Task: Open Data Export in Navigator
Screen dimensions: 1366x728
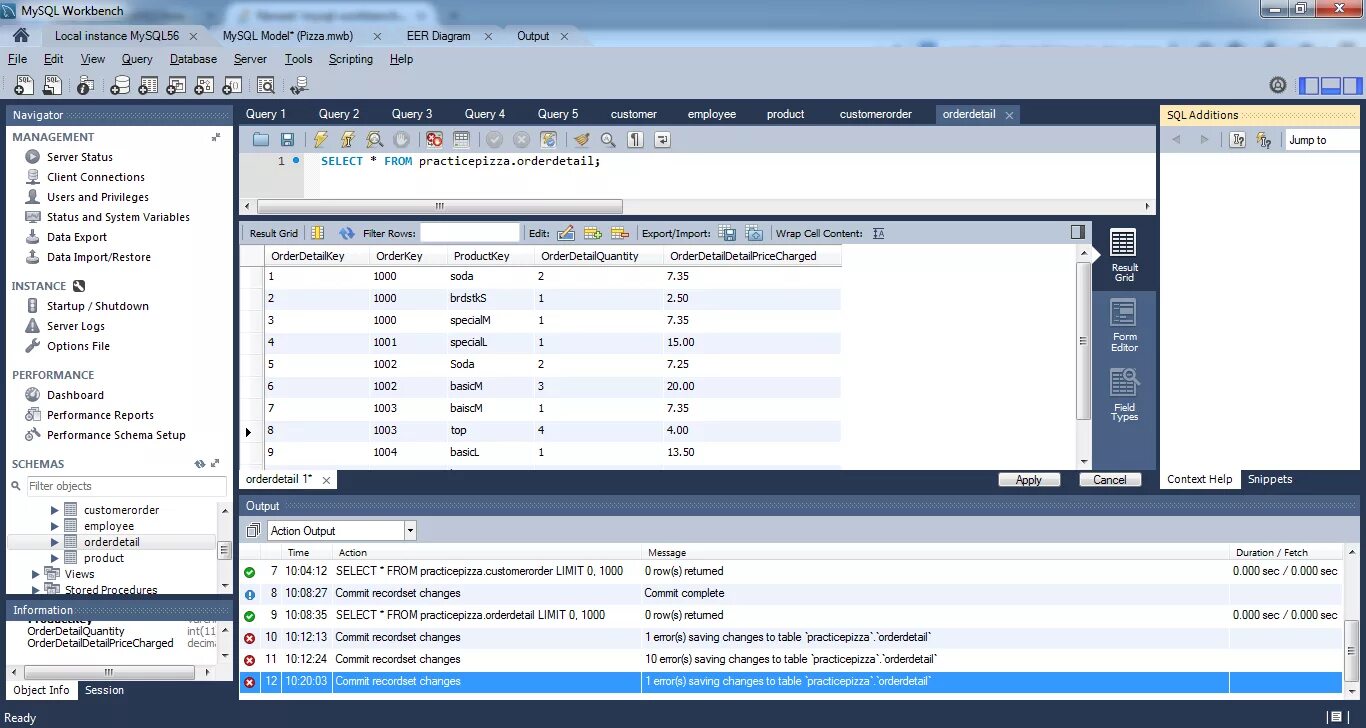Action: point(77,237)
